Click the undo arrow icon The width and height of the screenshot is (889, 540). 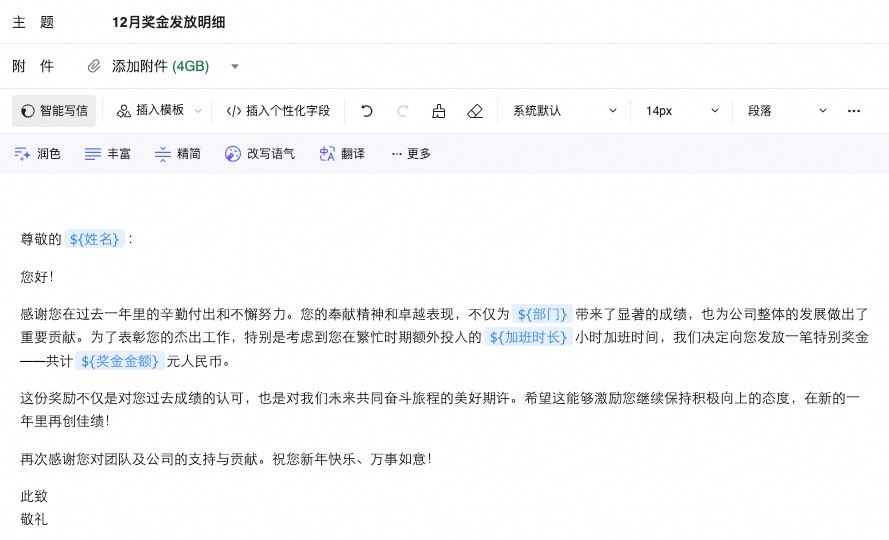(367, 111)
